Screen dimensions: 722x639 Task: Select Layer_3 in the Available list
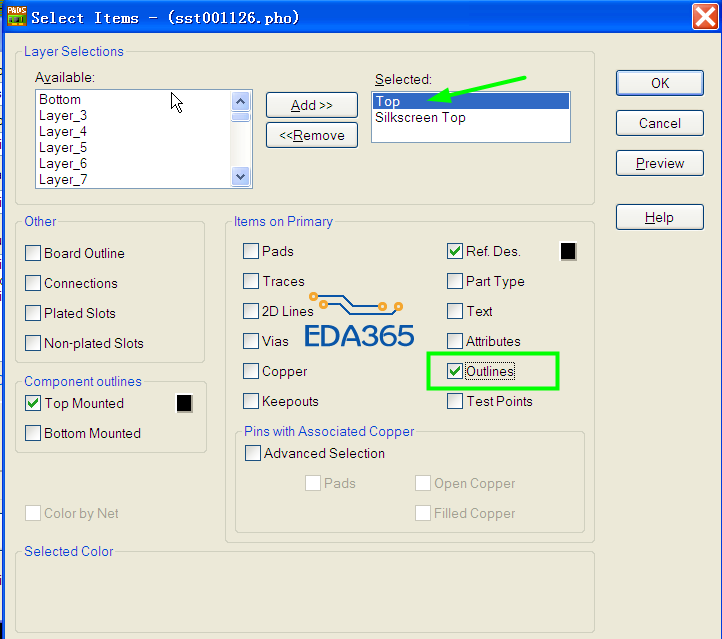[x=133, y=116]
